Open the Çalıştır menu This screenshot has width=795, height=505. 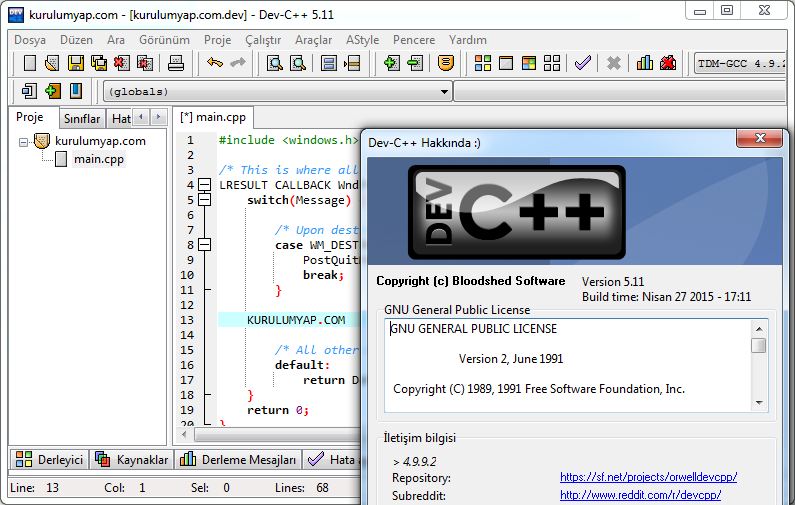pyautogui.click(x=263, y=40)
